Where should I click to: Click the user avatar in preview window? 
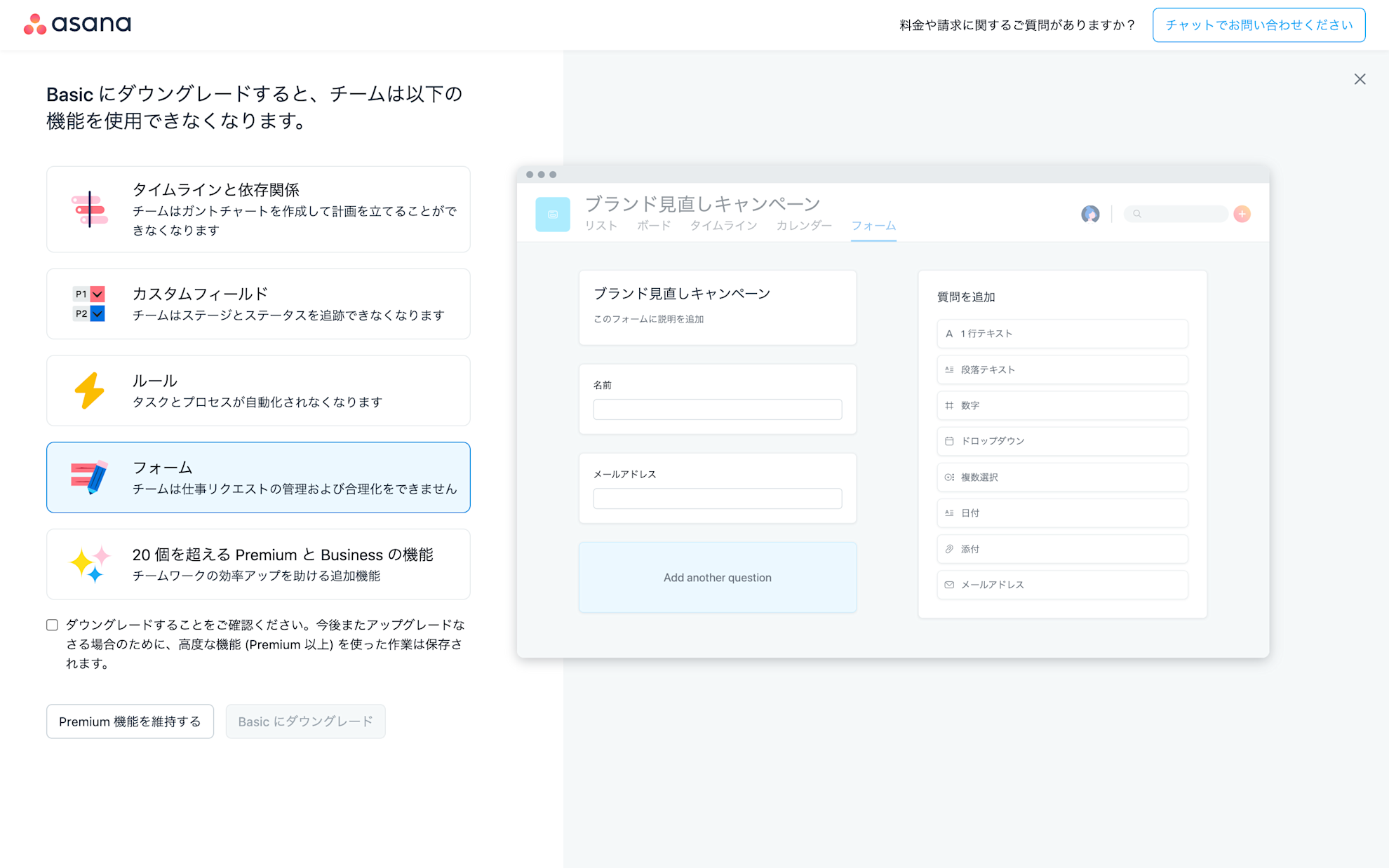click(x=1090, y=214)
